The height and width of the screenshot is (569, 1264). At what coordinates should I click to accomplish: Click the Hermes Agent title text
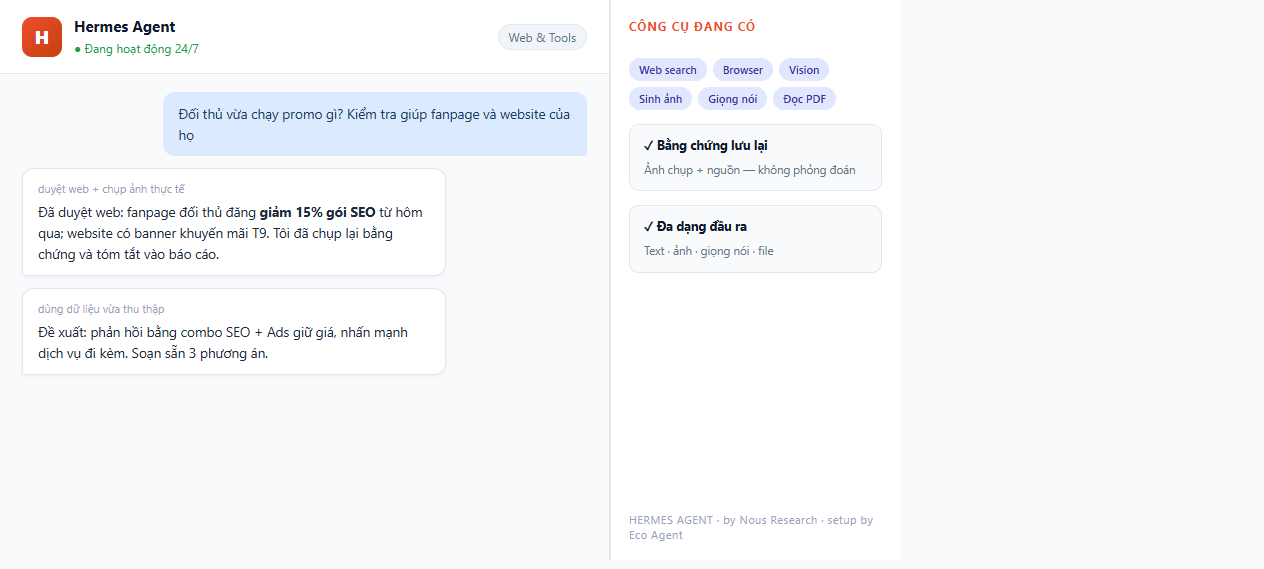[x=125, y=27]
